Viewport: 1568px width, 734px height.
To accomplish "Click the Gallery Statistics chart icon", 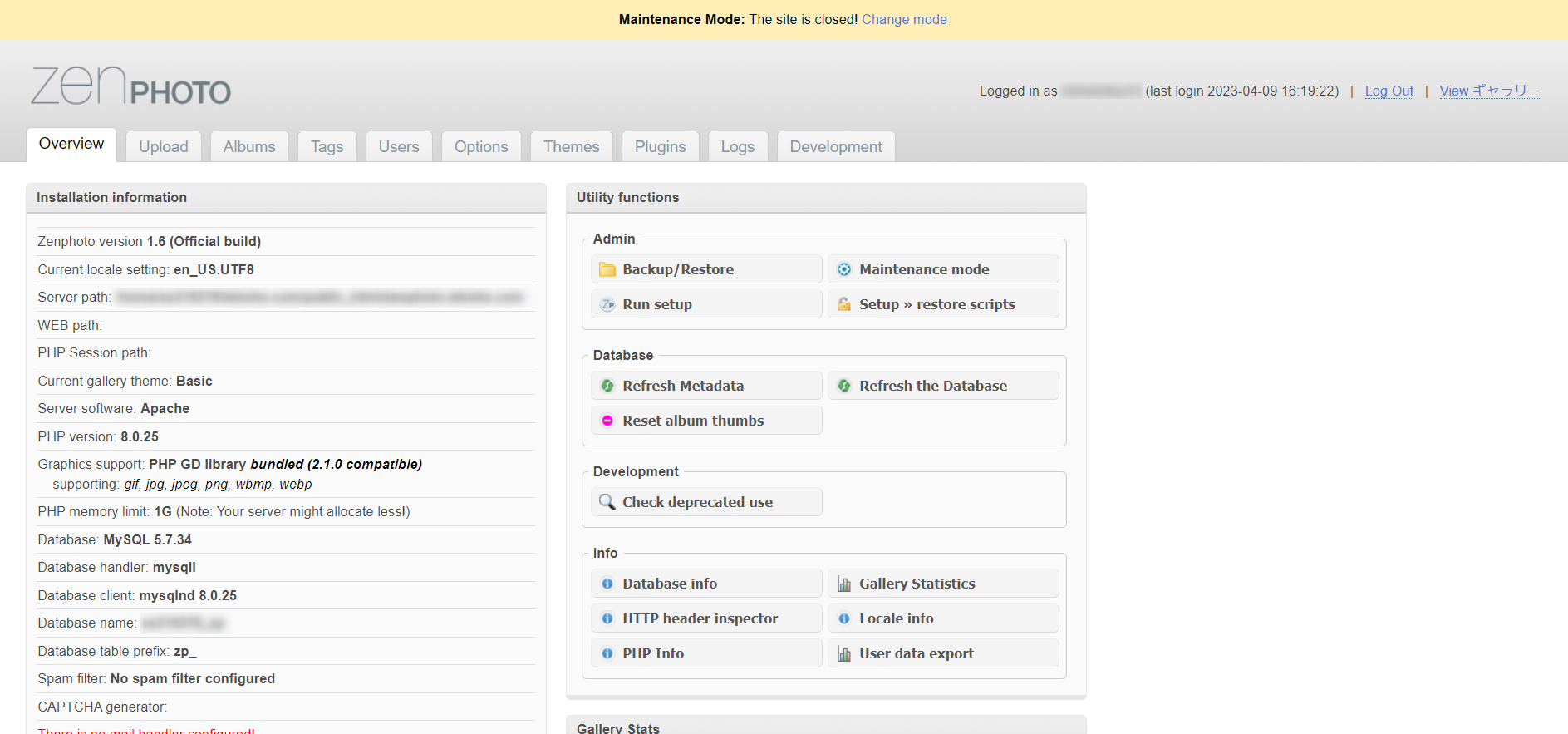I will click(844, 584).
